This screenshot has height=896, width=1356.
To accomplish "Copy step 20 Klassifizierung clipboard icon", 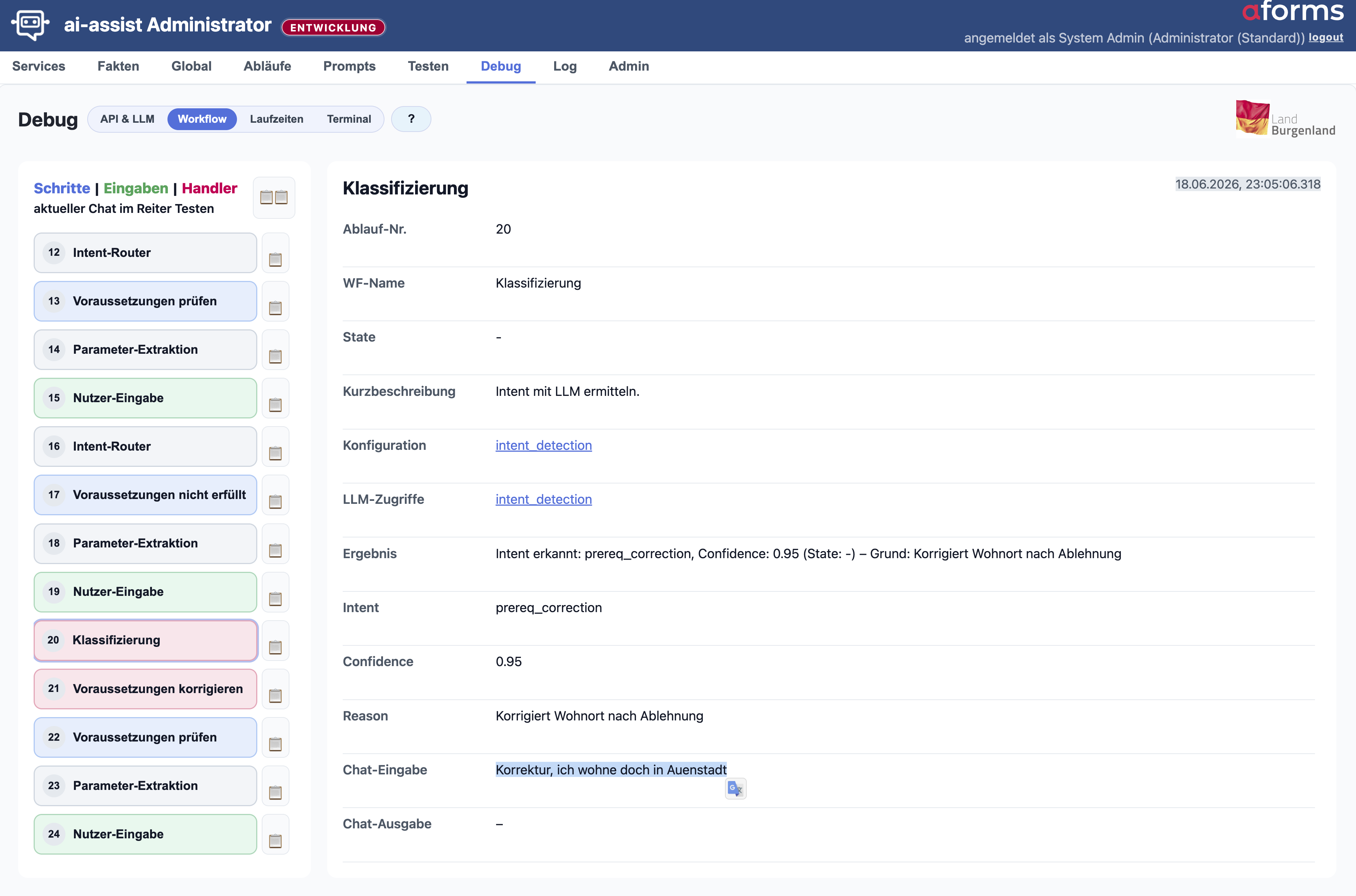I will point(275,641).
